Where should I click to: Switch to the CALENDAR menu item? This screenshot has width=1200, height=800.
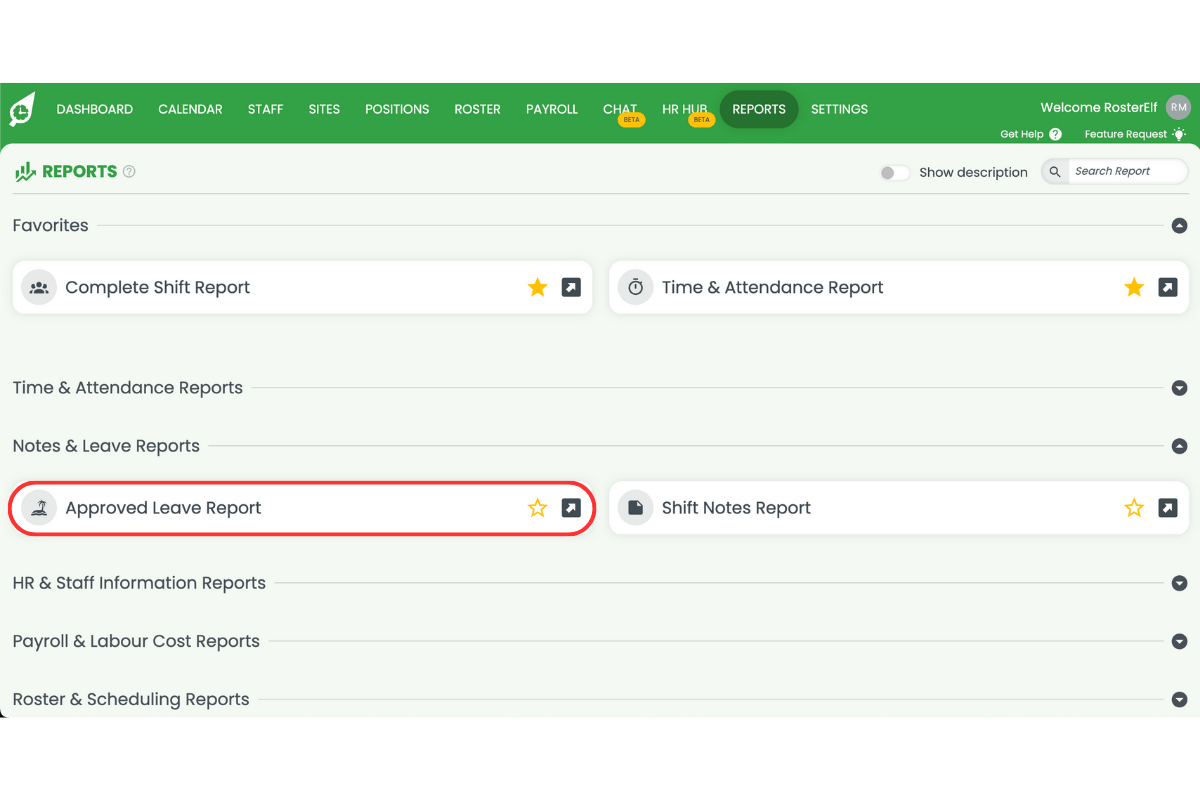tap(190, 109)
